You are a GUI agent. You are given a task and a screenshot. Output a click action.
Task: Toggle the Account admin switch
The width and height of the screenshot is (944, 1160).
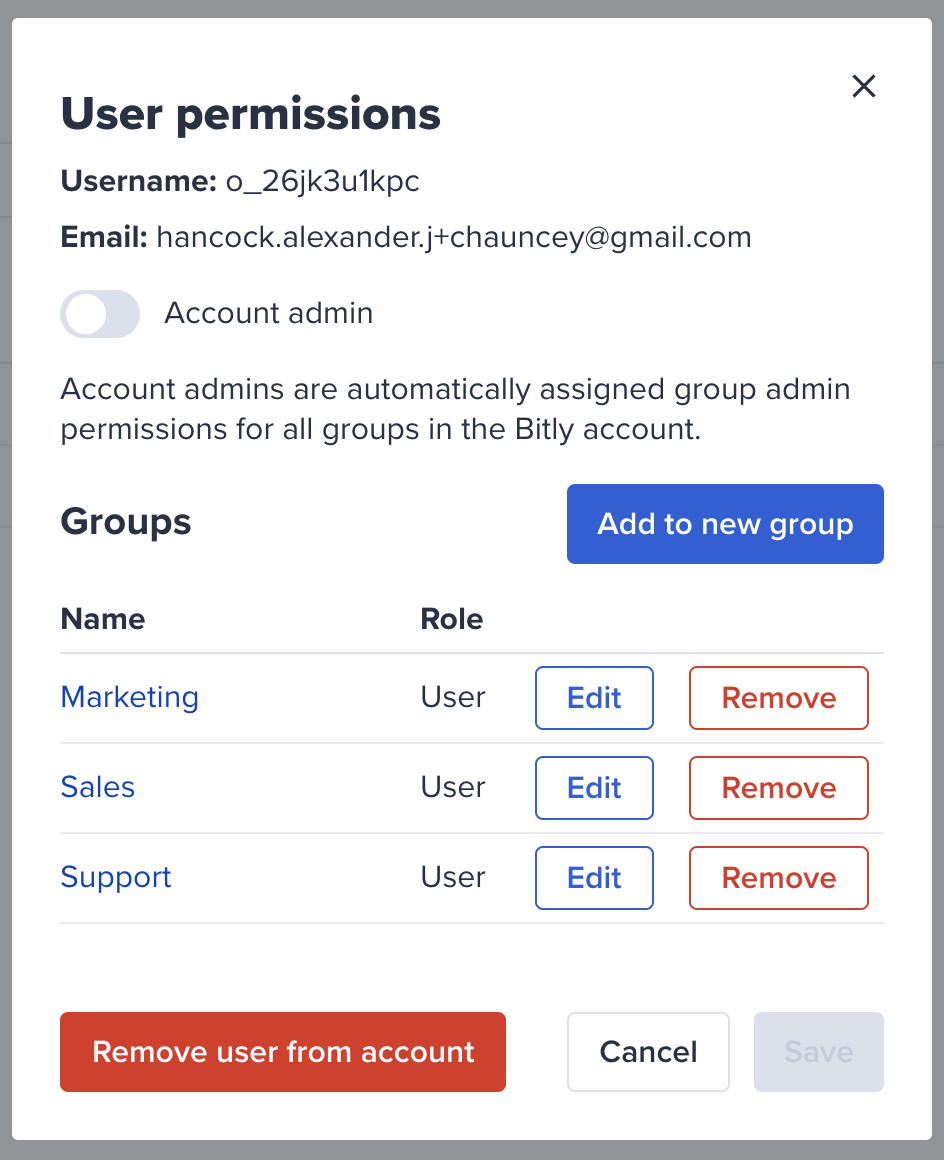100,314
